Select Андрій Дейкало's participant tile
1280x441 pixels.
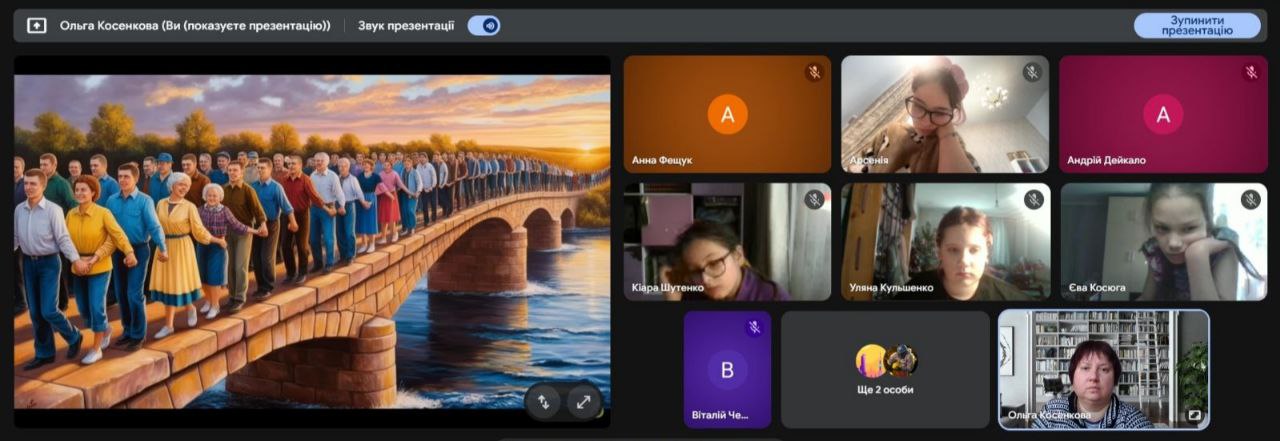click(x=1163, y=114)
